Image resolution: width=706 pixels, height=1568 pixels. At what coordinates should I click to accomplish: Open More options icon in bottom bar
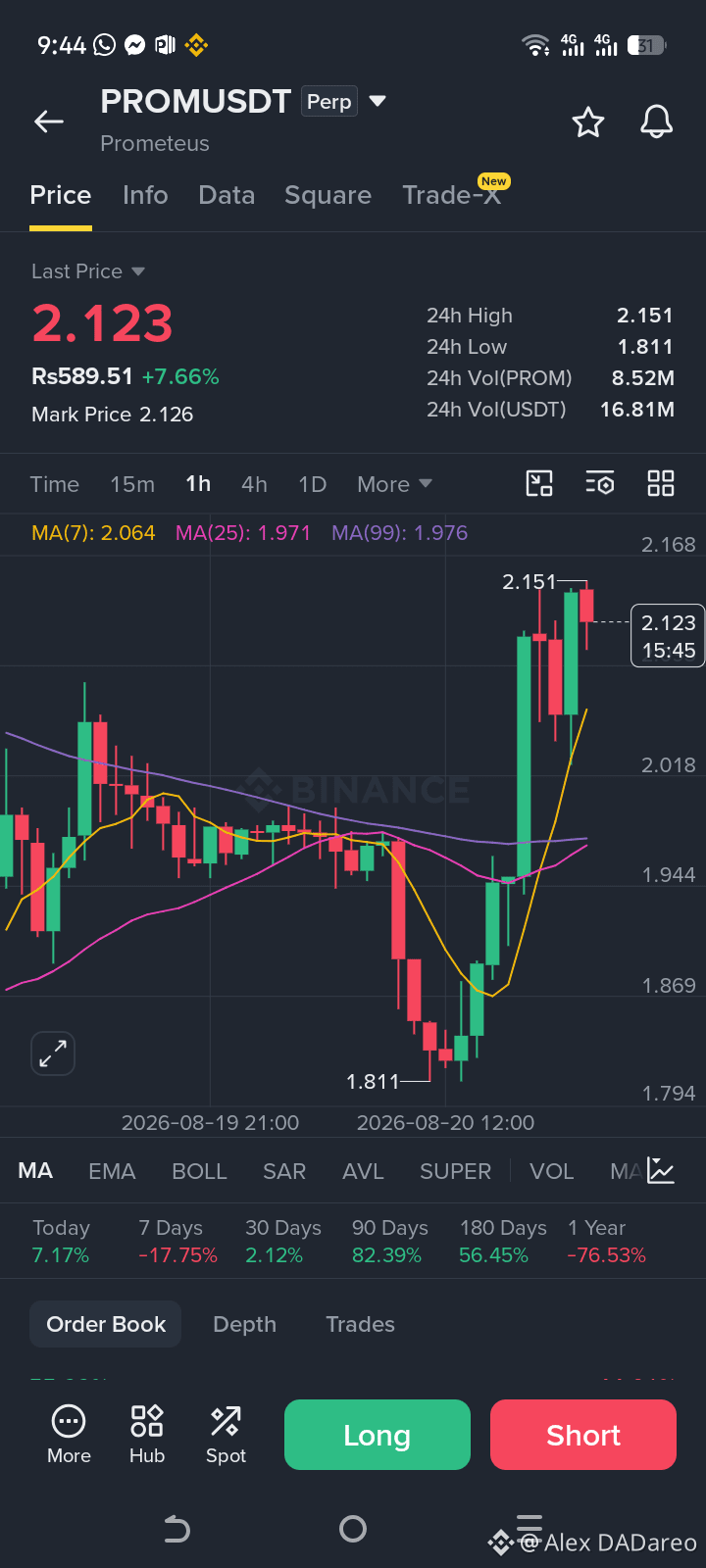[69, 1434]
